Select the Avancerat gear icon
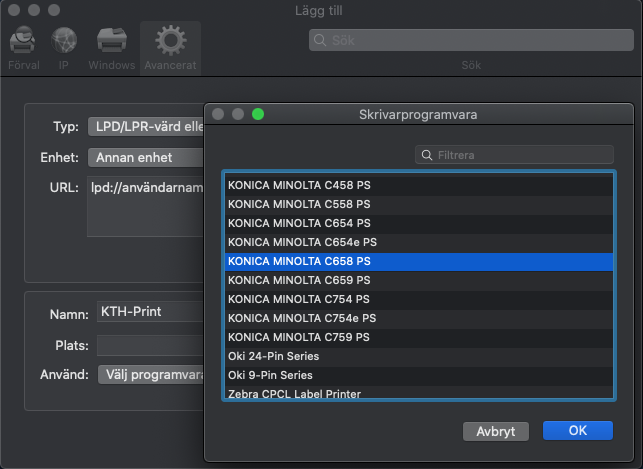643x469 pixels. point(170,42)
